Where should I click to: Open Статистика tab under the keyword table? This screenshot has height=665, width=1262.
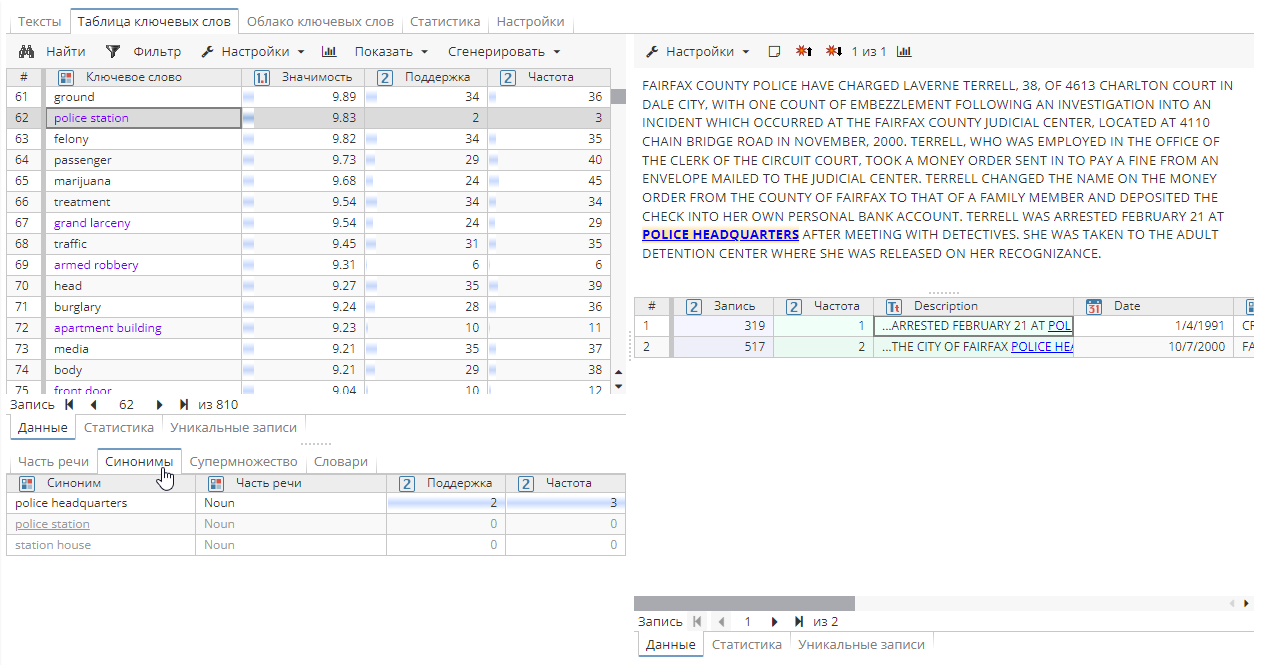[119, 427]
